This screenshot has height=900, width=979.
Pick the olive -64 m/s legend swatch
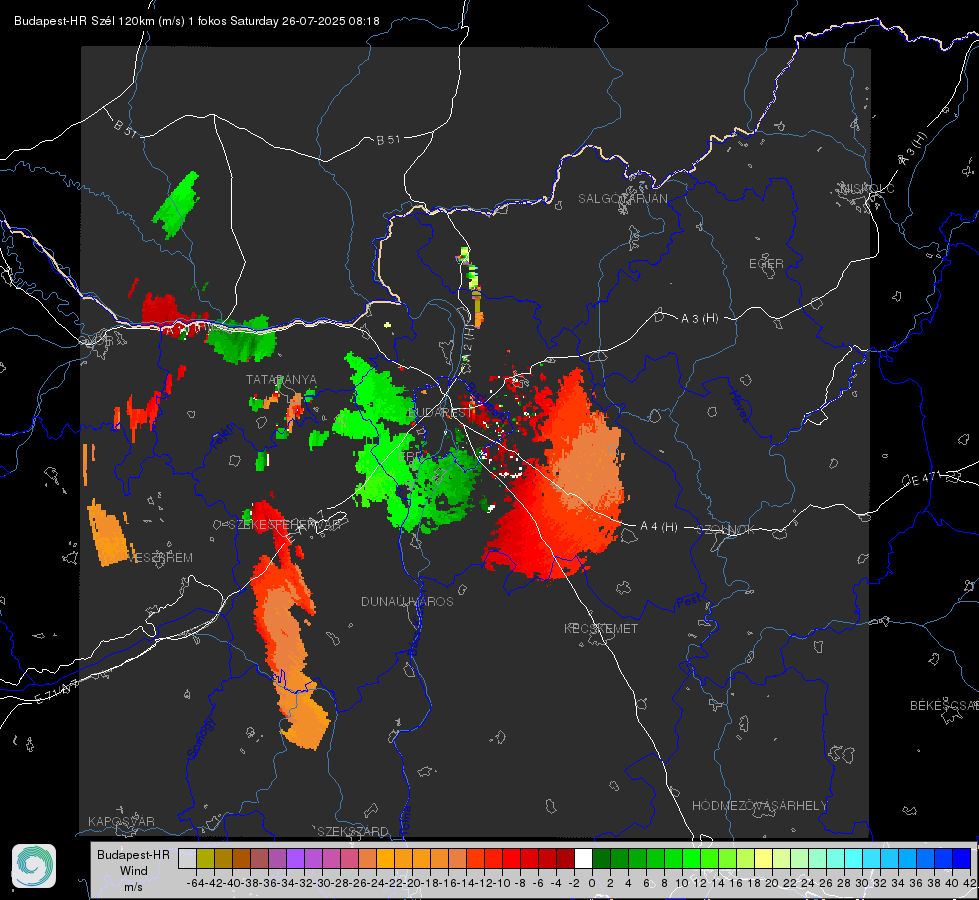205,858
